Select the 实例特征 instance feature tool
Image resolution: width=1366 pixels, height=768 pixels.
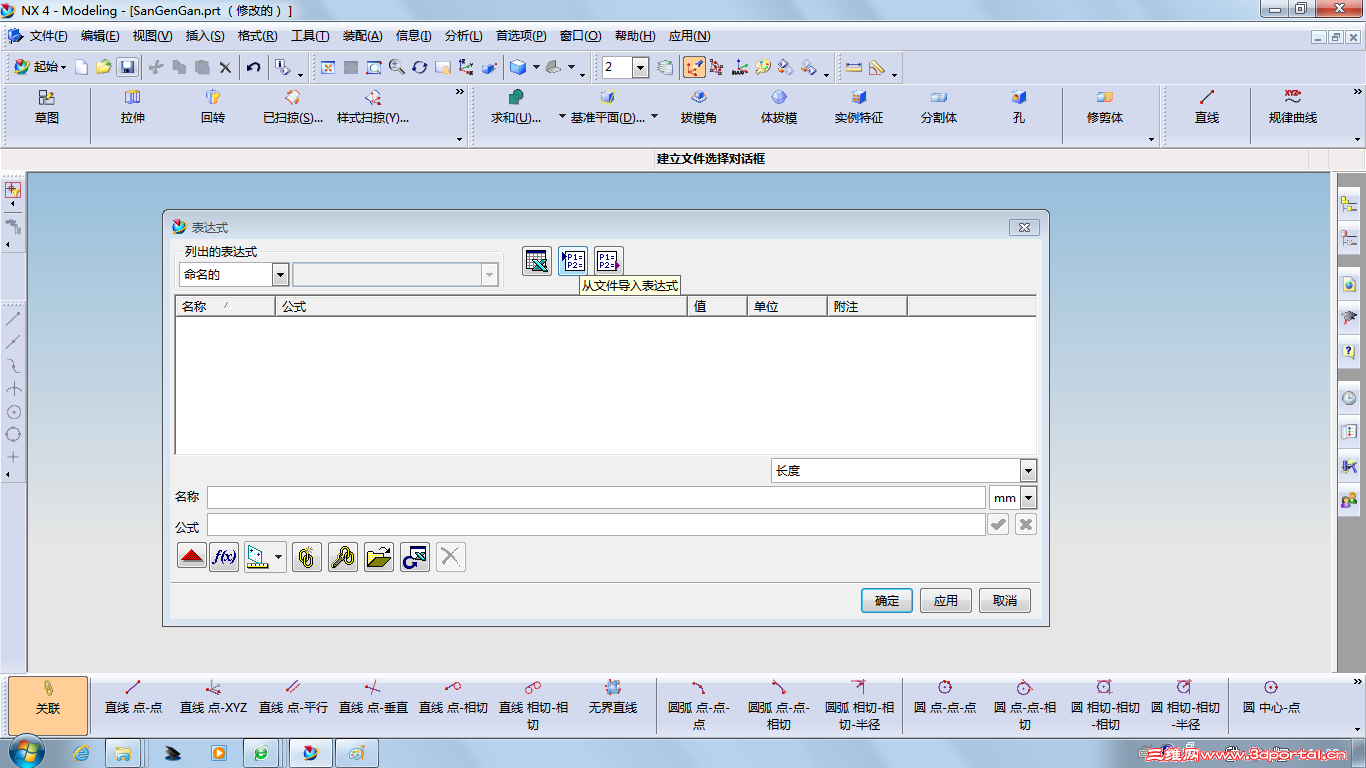pos(859,107)
